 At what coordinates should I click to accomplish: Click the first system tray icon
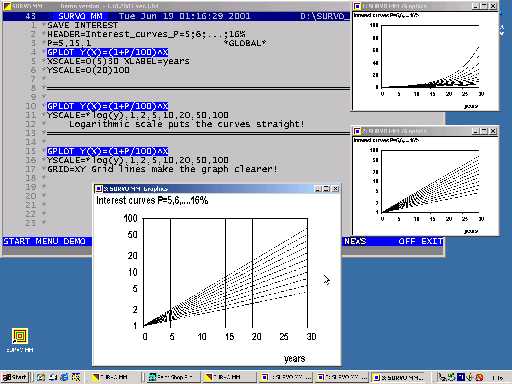442,377
